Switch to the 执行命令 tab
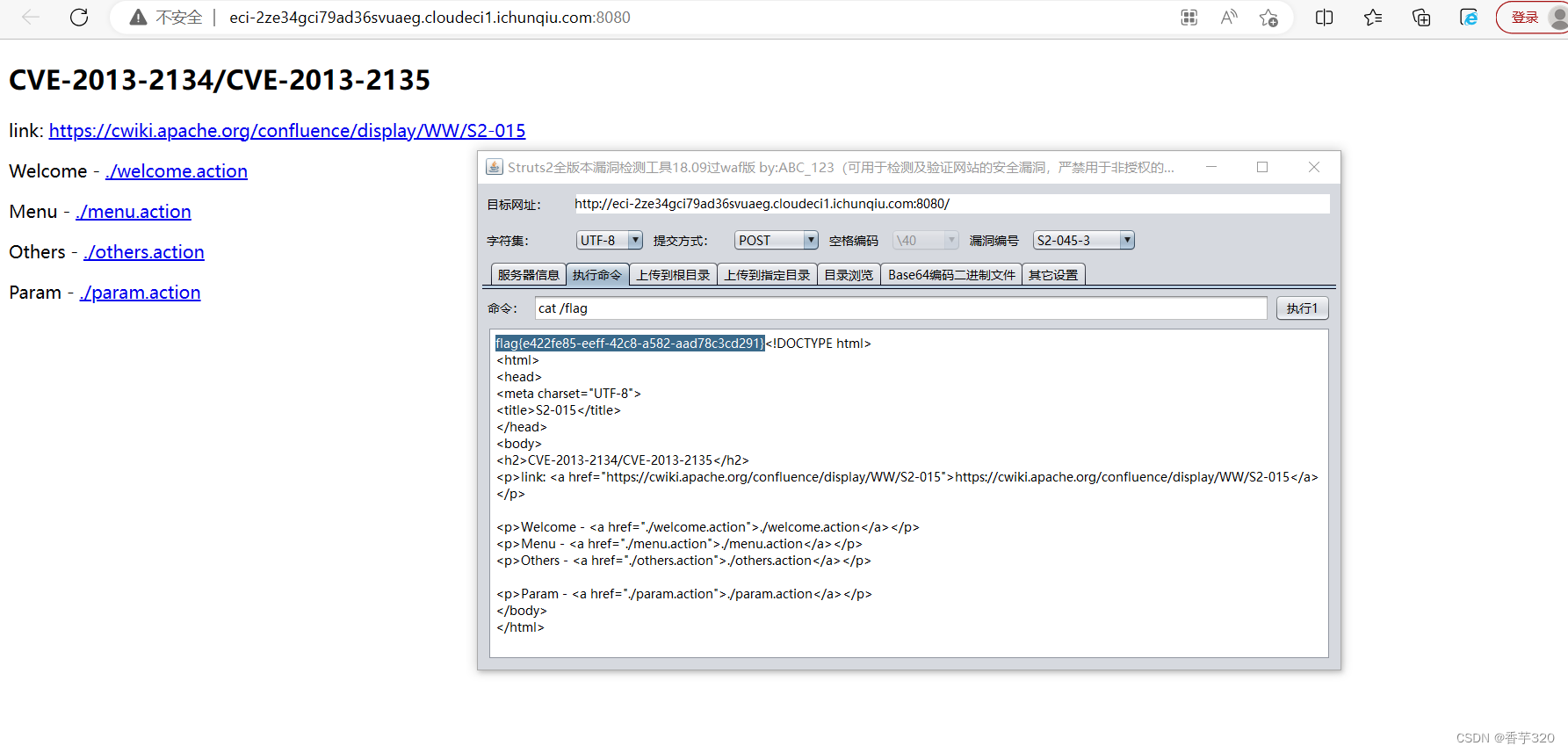1568x753 pixels. (x=597, y=275)
